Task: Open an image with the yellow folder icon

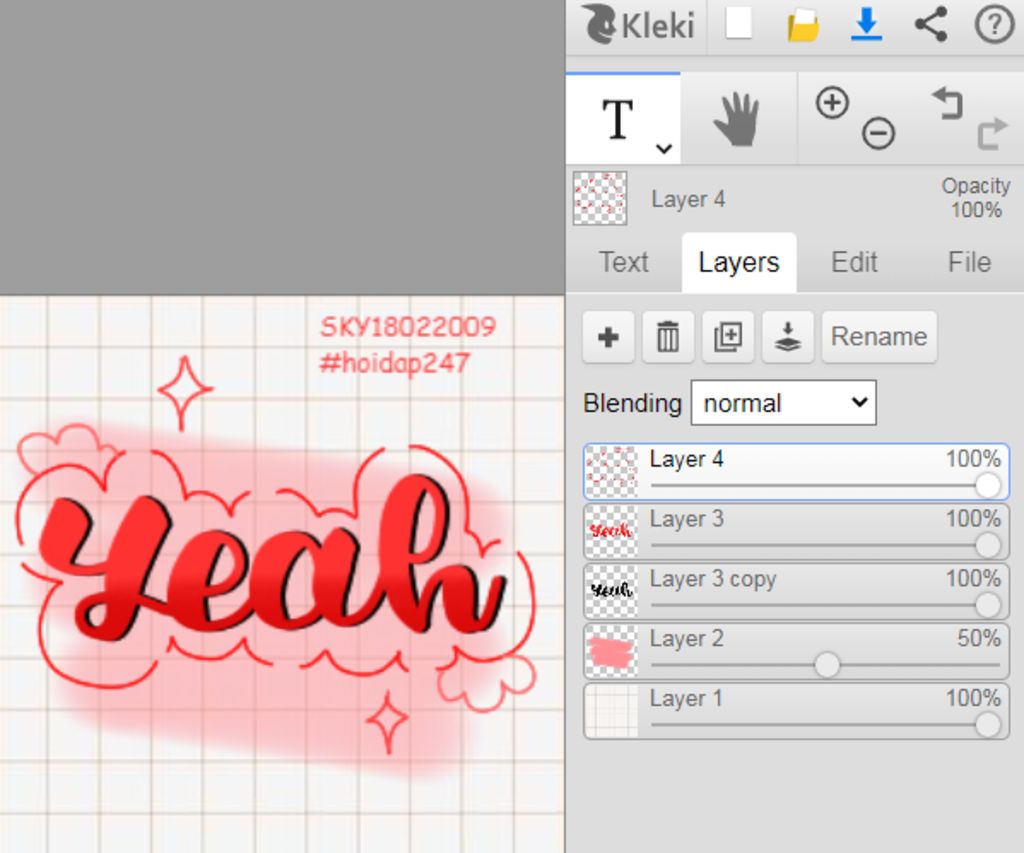Action: [803, 25]
